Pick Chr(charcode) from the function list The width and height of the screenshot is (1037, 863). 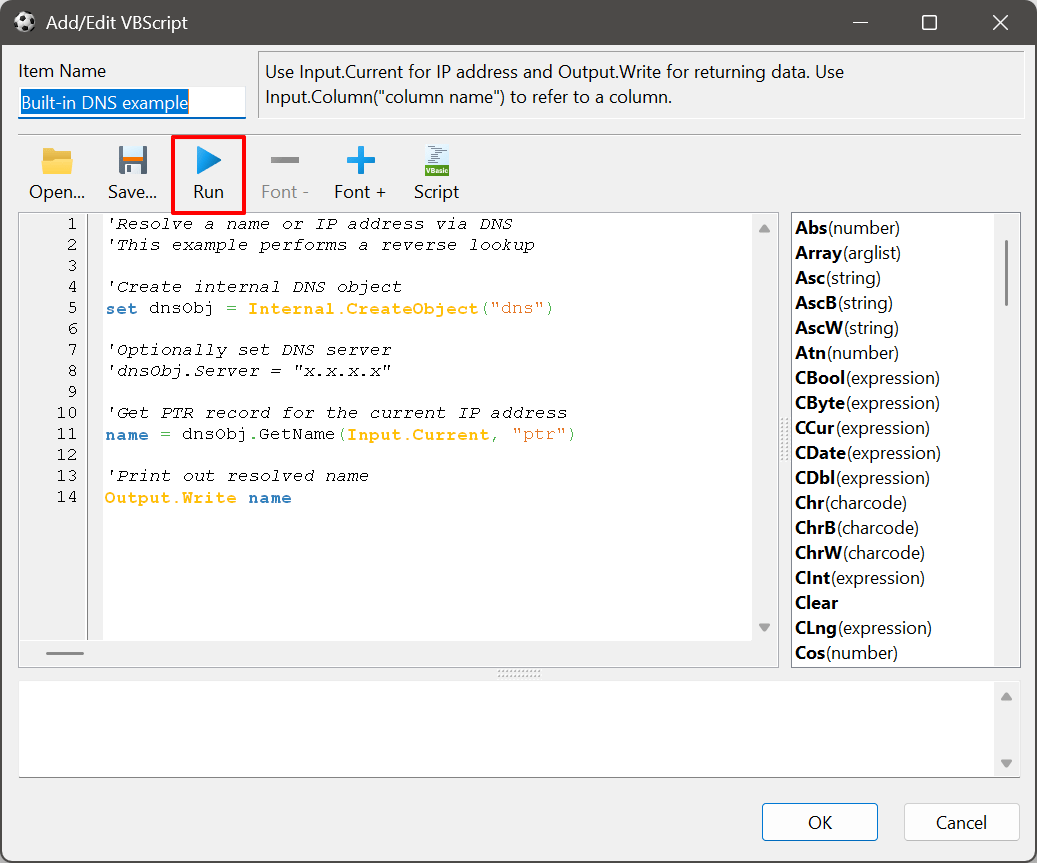[x=851, y=503]
